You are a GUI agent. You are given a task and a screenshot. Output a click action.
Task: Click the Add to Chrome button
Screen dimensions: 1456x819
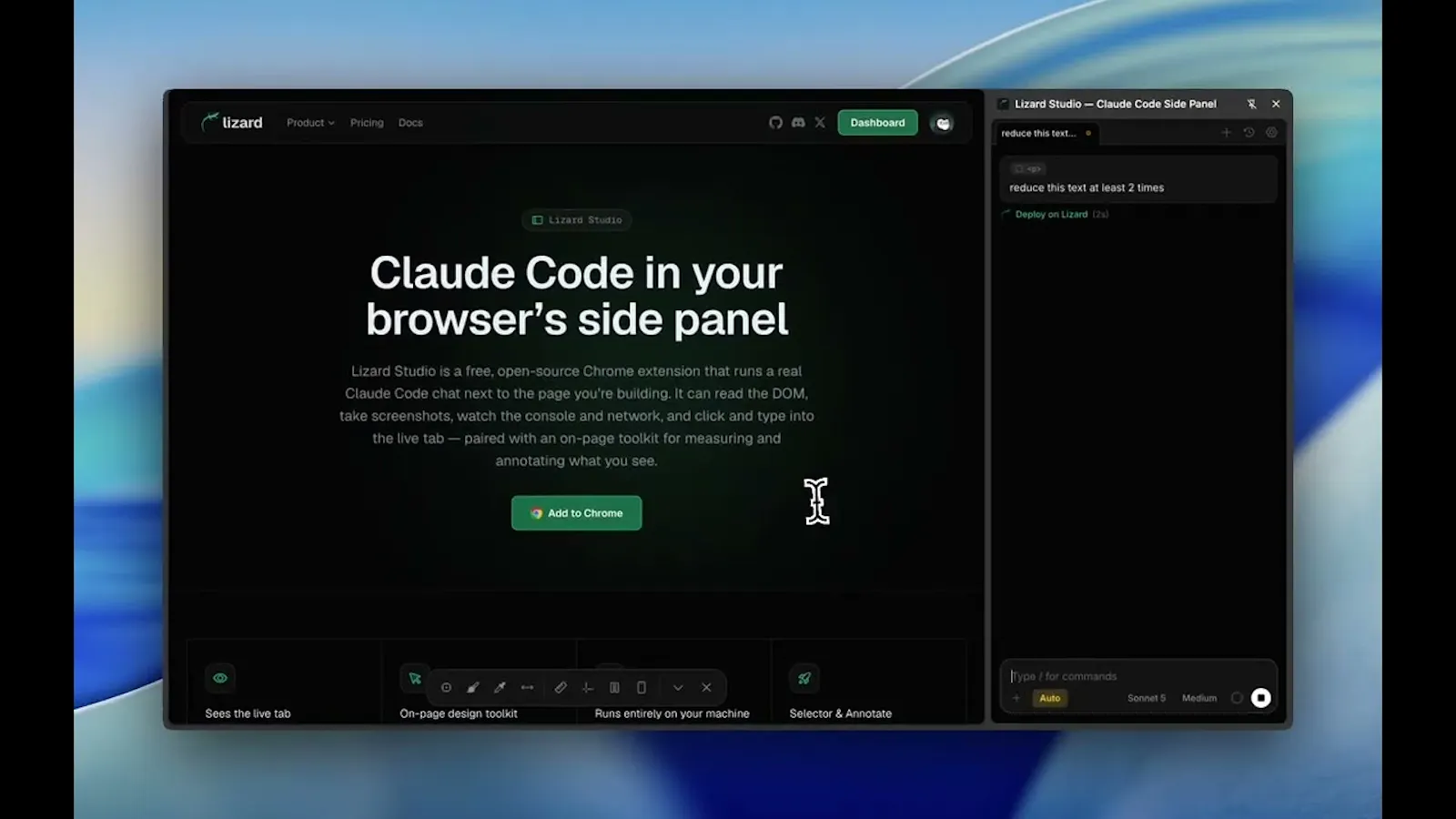tap(576, 513)
